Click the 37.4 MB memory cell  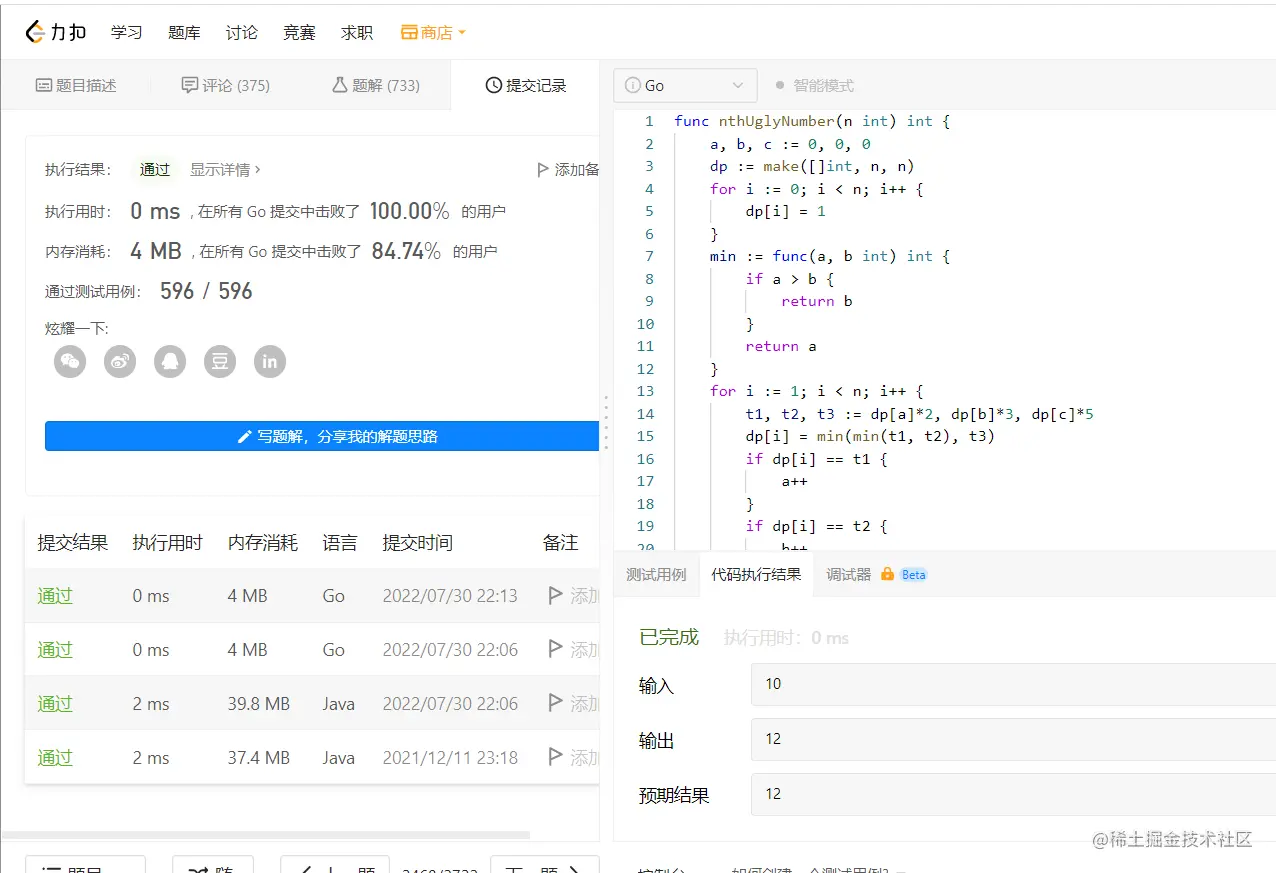pos(258,758)
